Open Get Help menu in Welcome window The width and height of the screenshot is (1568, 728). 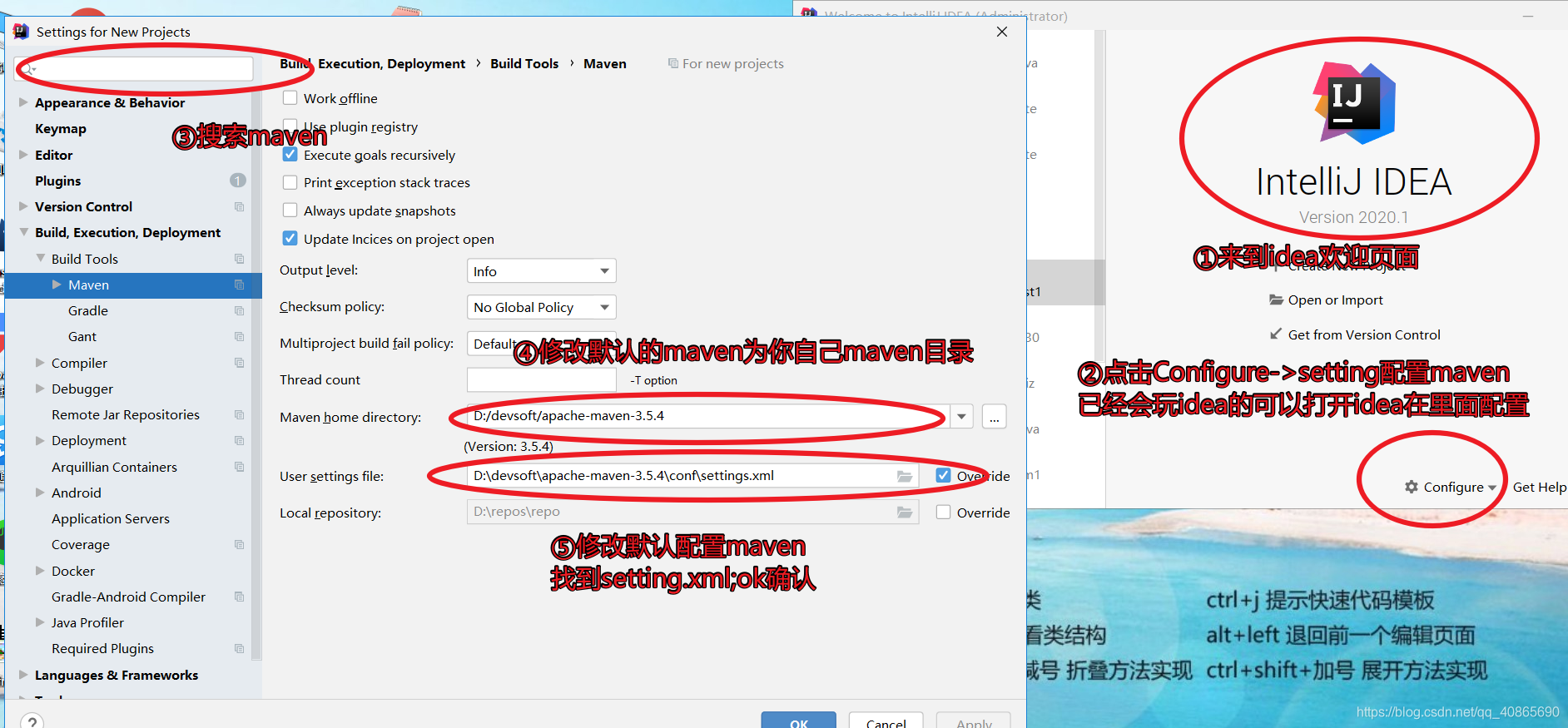point(1540,487)
